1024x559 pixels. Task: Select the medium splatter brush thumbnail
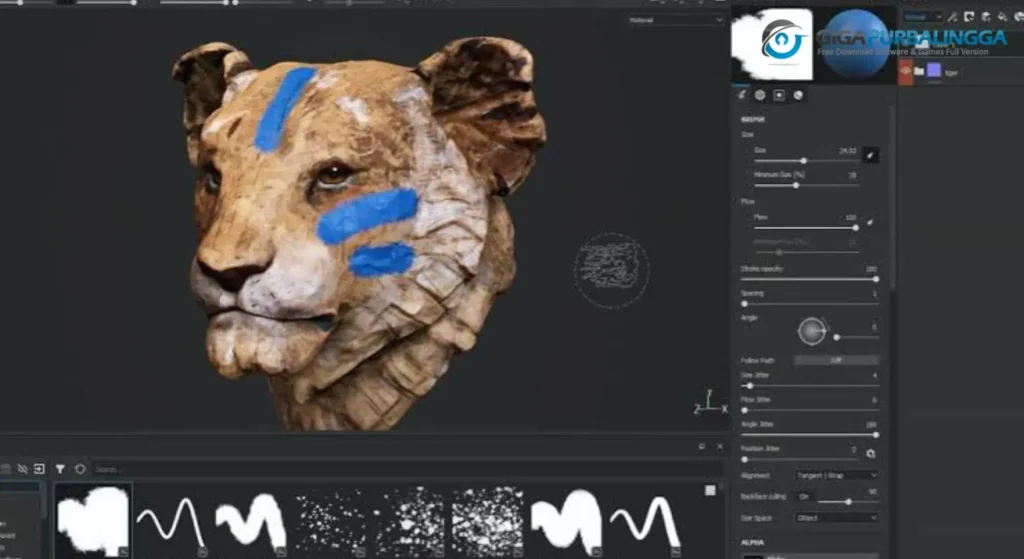[x=409, y=520]
